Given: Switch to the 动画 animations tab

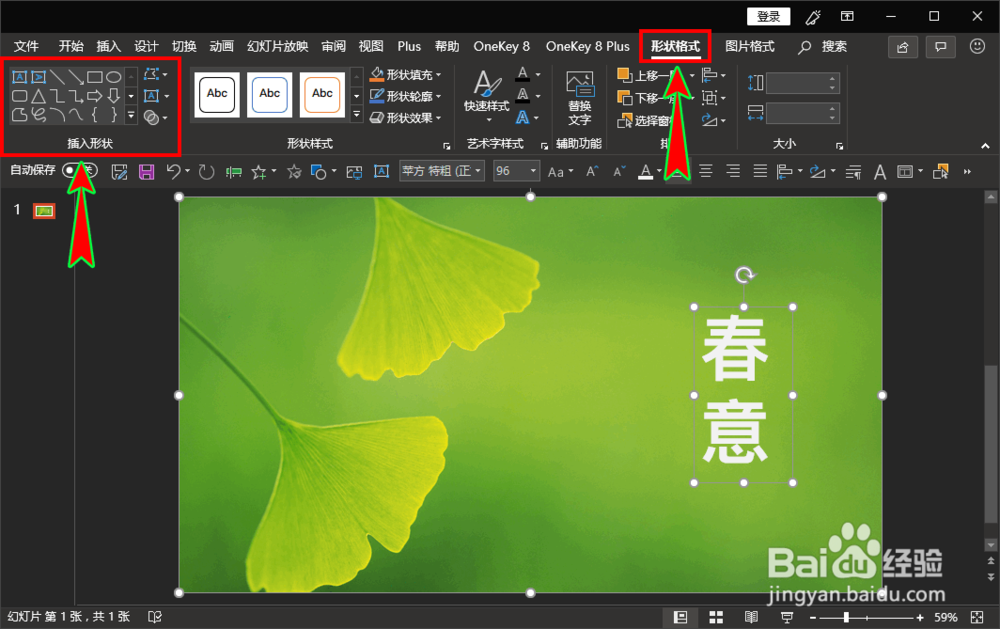Looking at the screenshot, I should tap(221, 47).
